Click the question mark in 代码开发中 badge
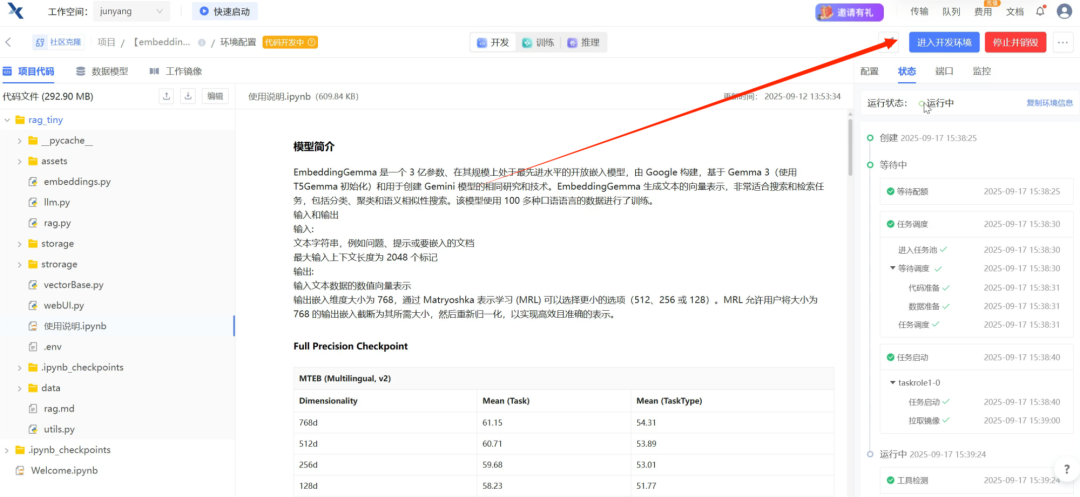The height and width of the screenshot is (497, 1080). pos(312,43)
